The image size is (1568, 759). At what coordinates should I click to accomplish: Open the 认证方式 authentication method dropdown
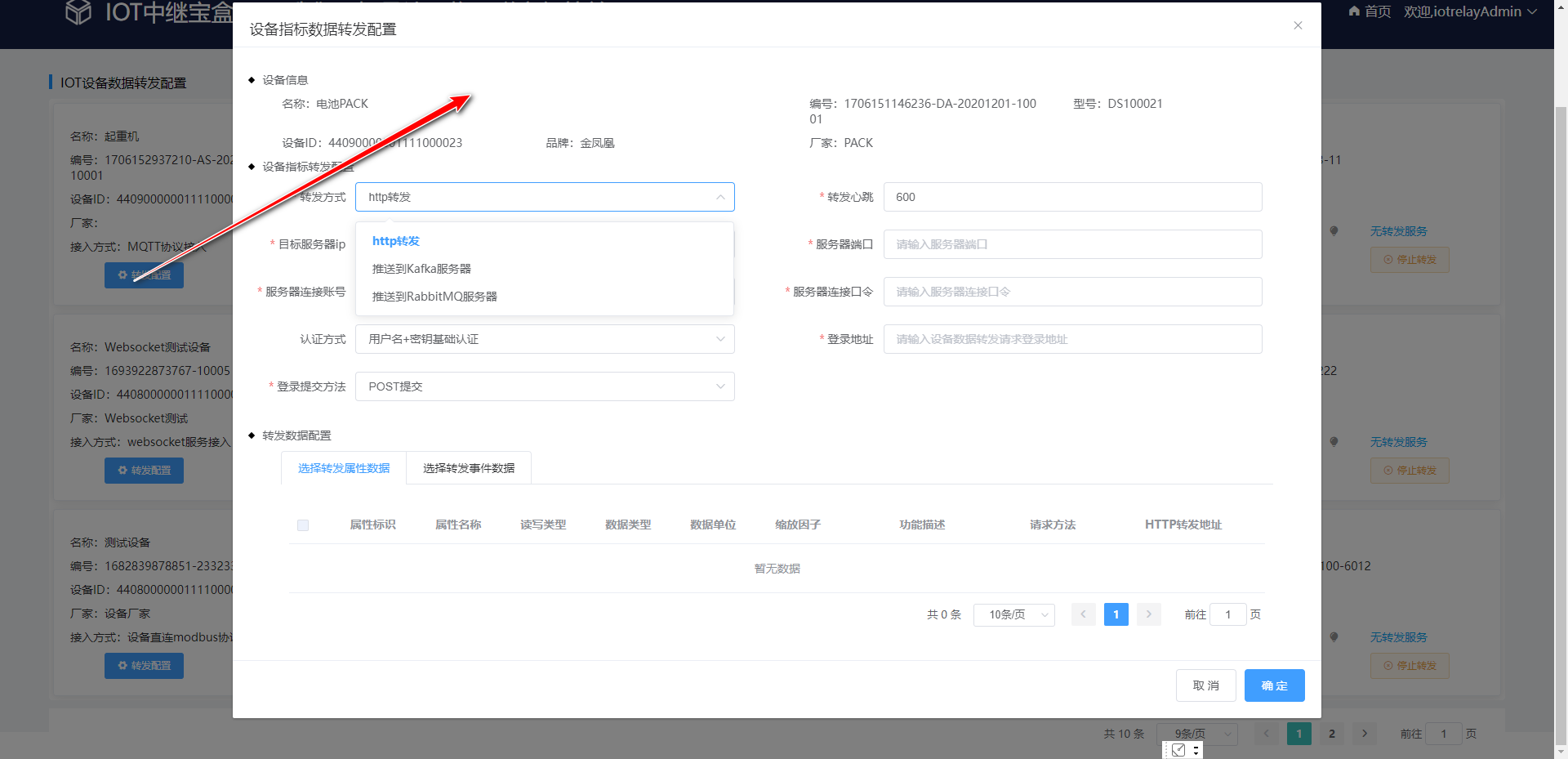(x=544, y=339)
